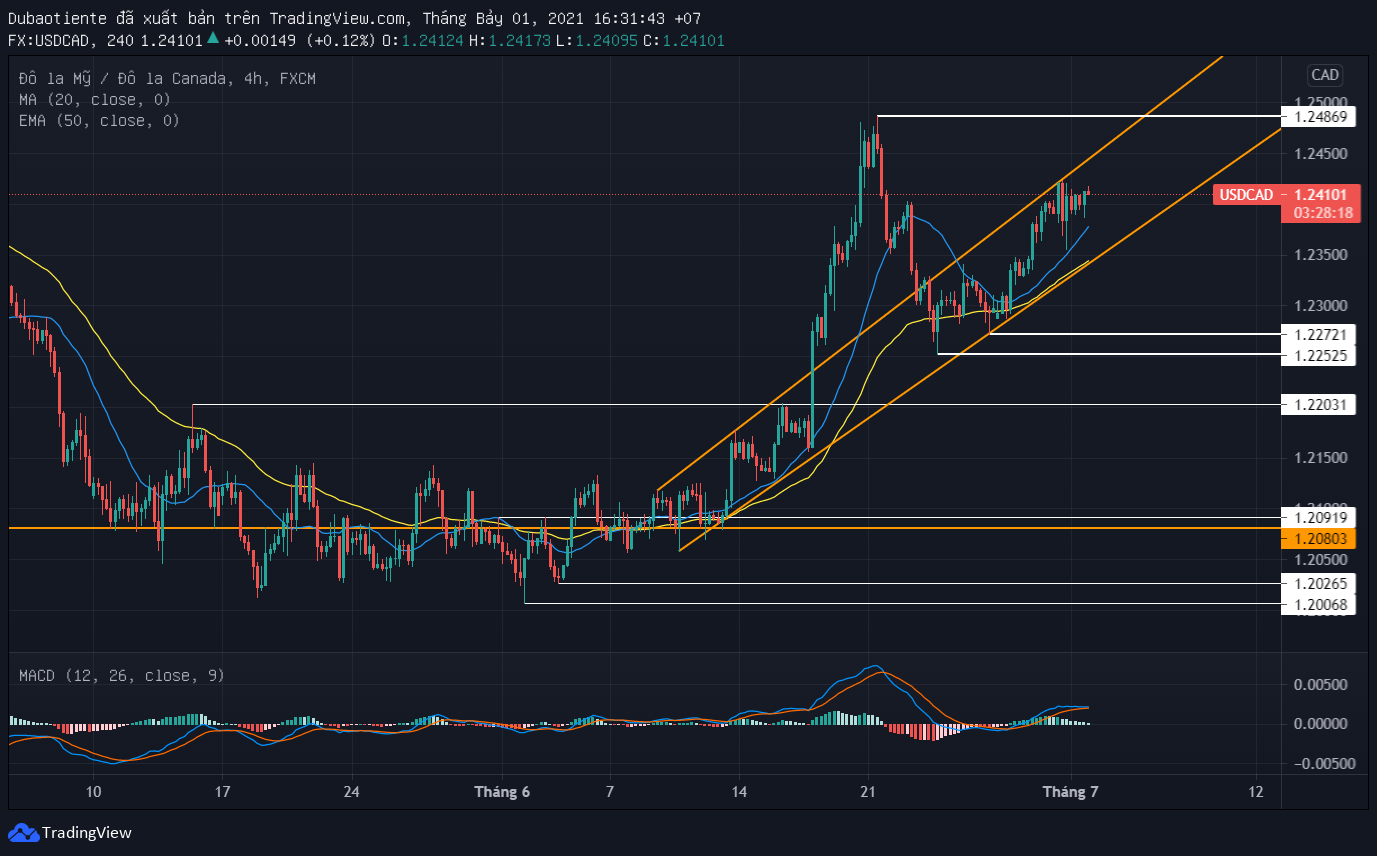Click the 1.24500 price axis value

pyautogui.click(x=1322, y=154)
